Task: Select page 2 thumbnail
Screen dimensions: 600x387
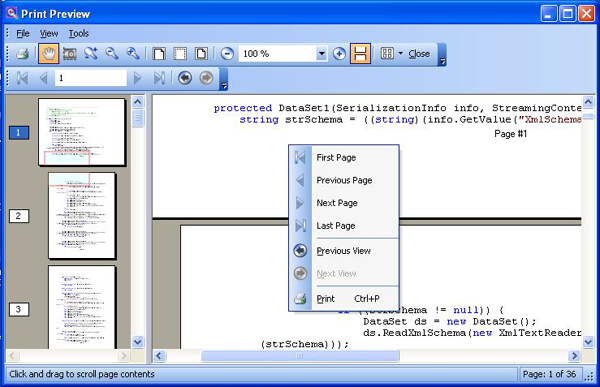Action: 82,216
